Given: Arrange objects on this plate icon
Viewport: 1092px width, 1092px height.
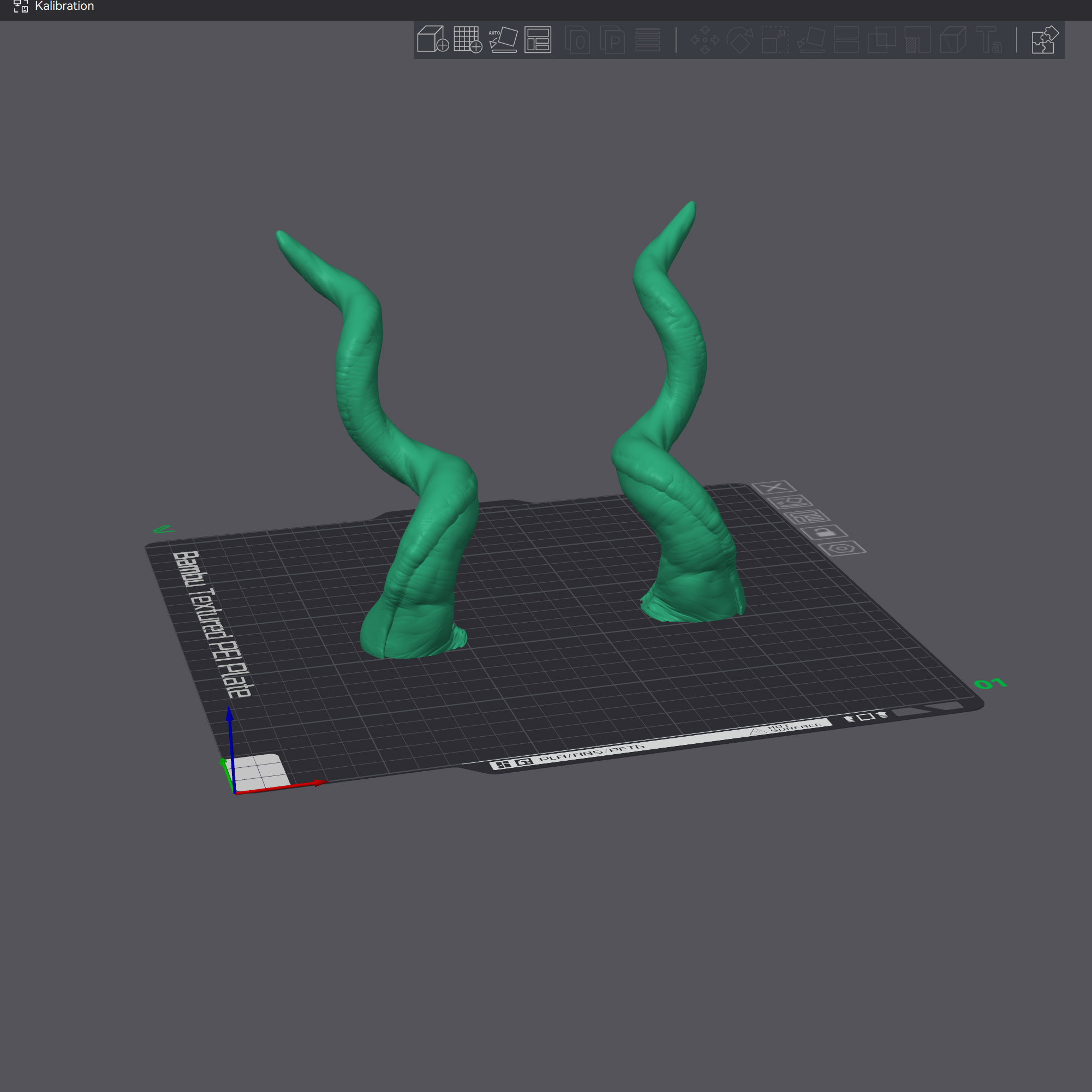Looking at the screenshot, I should point(807,517).
